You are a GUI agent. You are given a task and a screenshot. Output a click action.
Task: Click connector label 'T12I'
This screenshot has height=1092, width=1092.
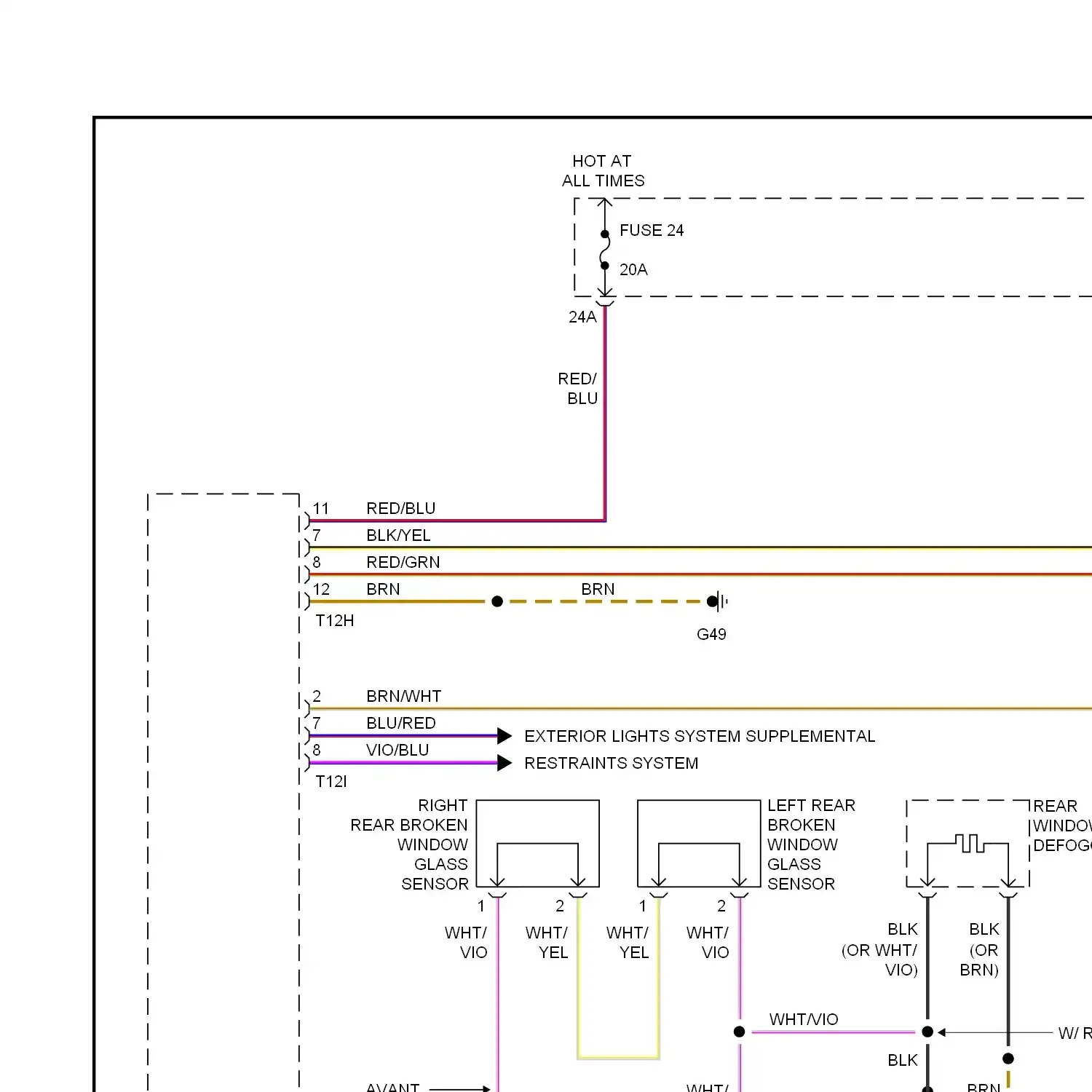click(331, 782)
